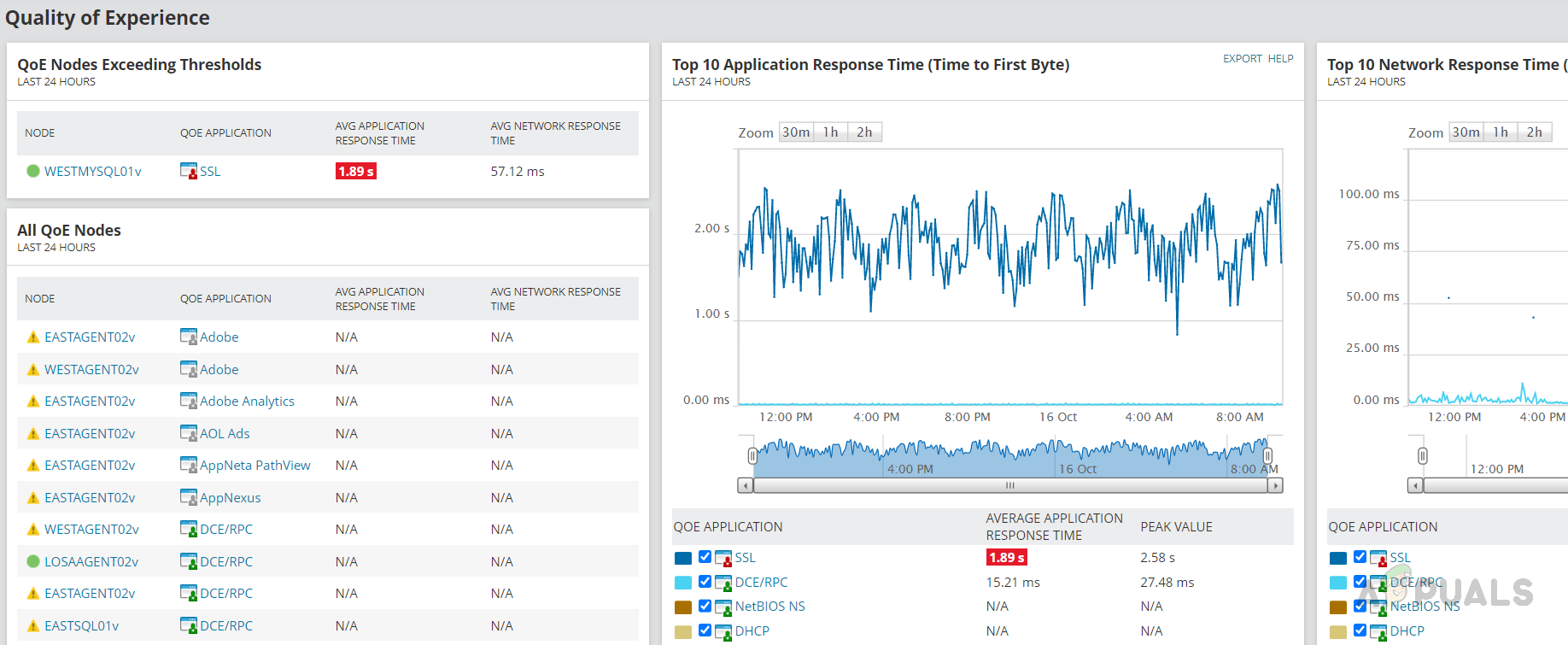
Task: Toggle DHCP checkbox in Application Response legend
Action: click(x=705, y=630)
